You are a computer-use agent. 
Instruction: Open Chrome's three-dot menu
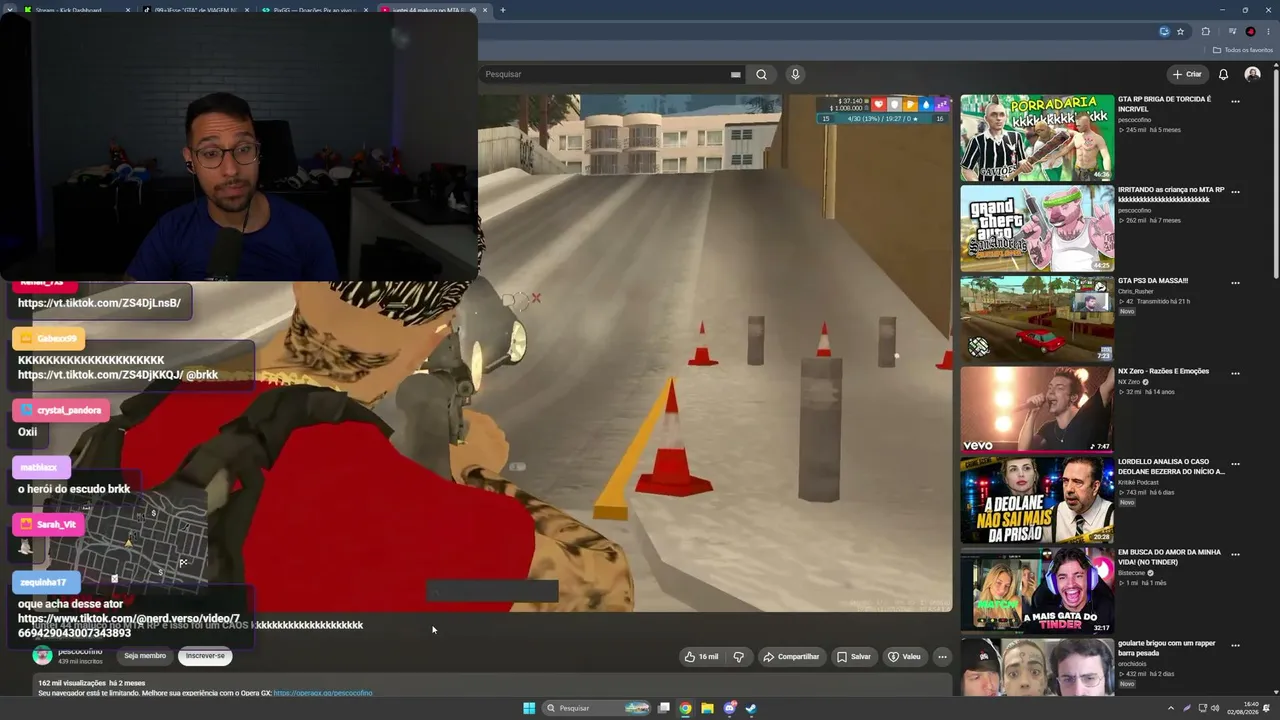(1268, 32)
